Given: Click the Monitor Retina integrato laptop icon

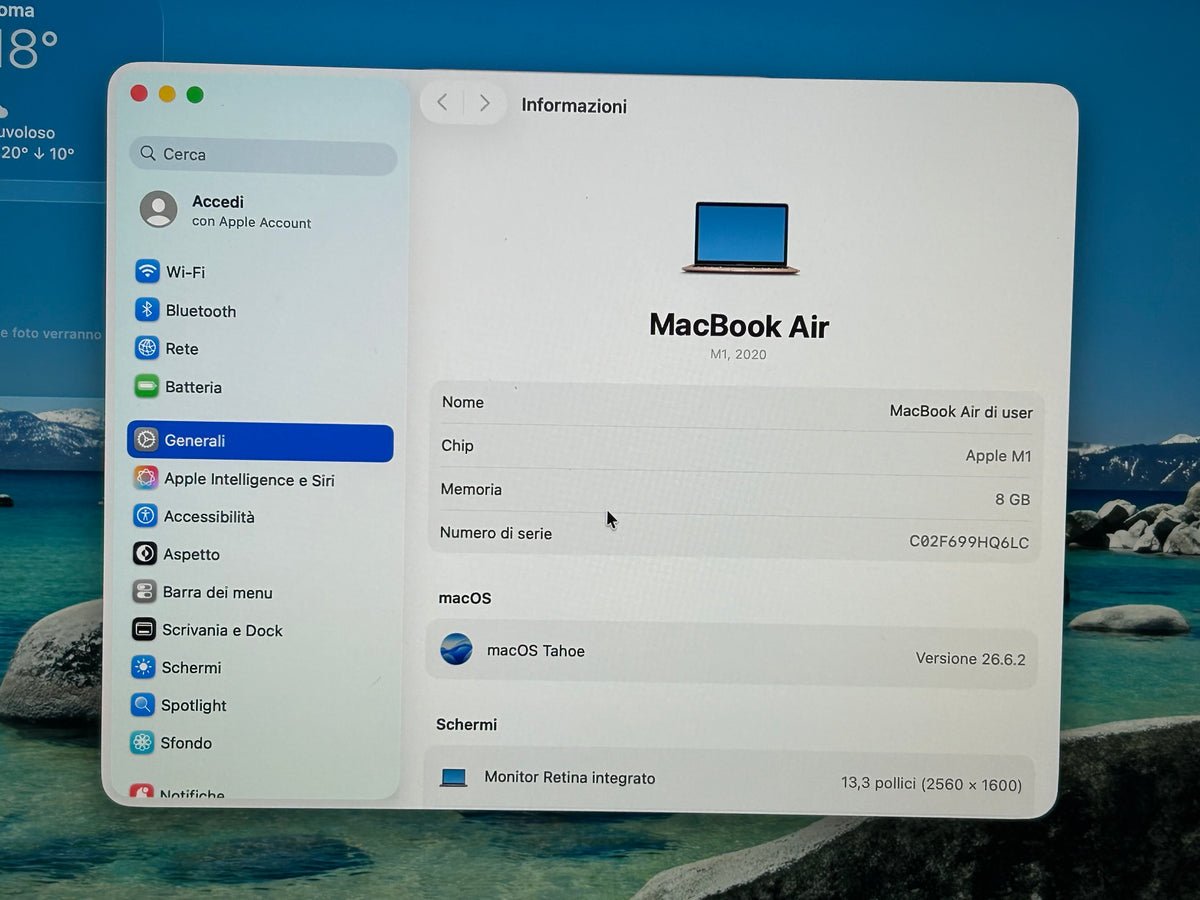Looking at the screenshot, I should pyautogui.click(x=454, y=777).
